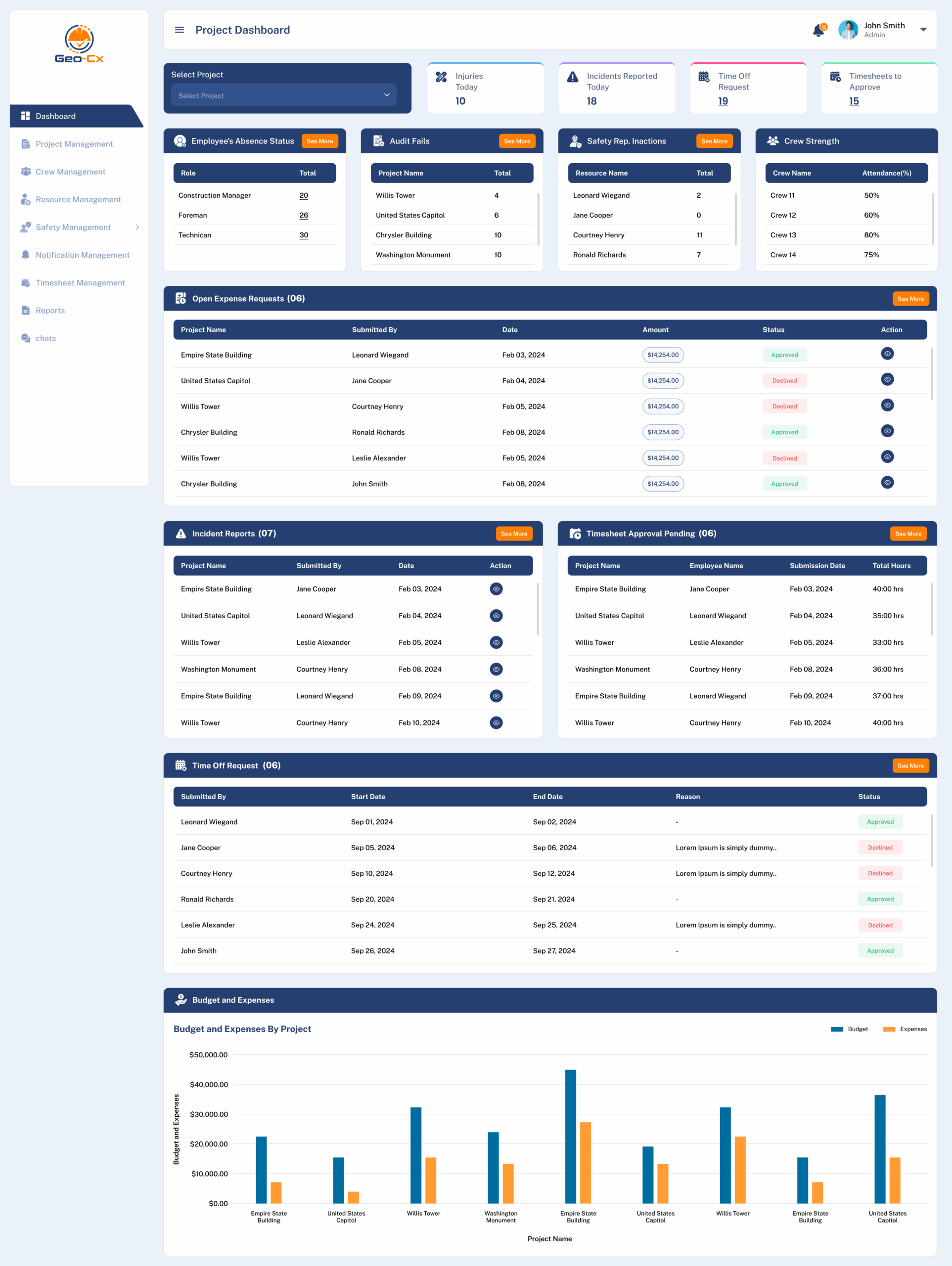Image resolution: width=952 pixels, height=1266 pixels.
Task: Click John Smith's profile avatar
Action: [847, 30]
